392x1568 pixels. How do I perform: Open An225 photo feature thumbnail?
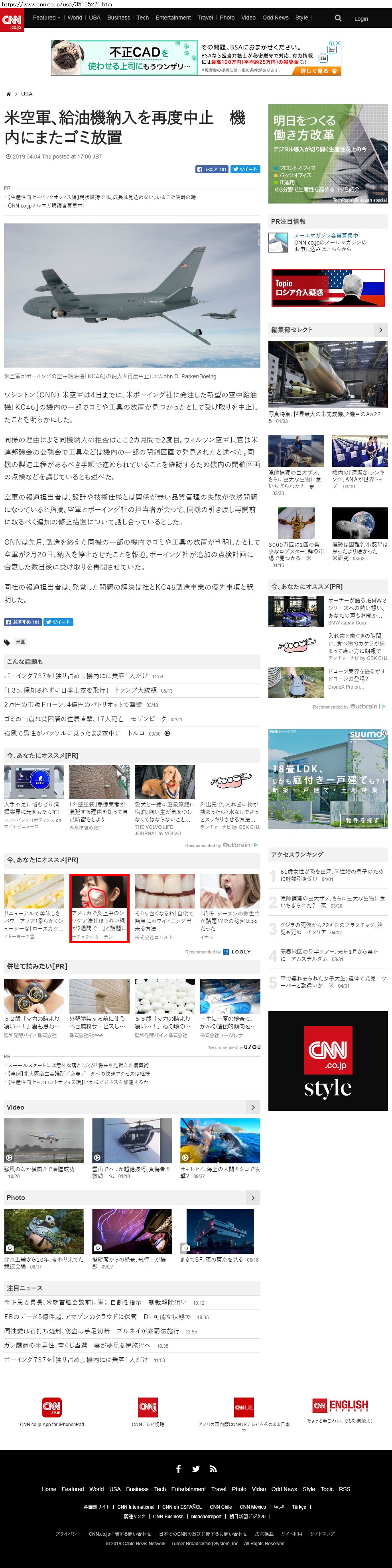pyautogui.click(x=328, y=374)
